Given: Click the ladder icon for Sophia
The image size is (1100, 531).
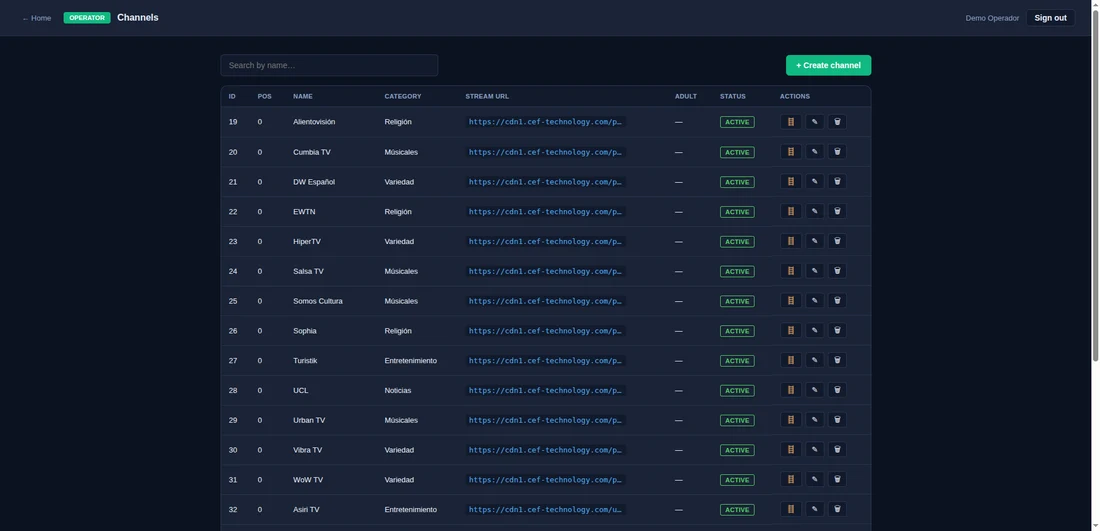Looking at the screenshot, I should coord(791,330).
